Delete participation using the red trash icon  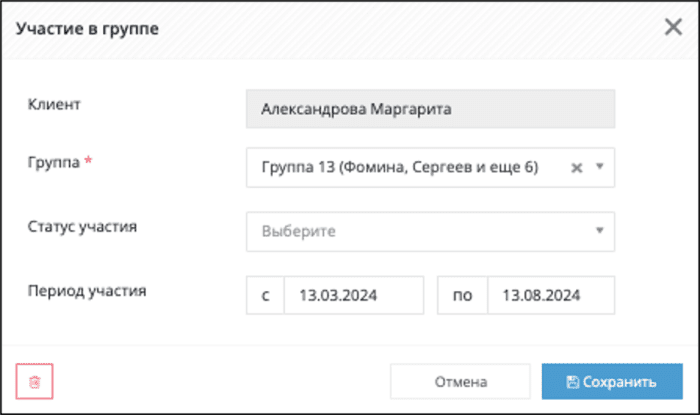point(34,382)
